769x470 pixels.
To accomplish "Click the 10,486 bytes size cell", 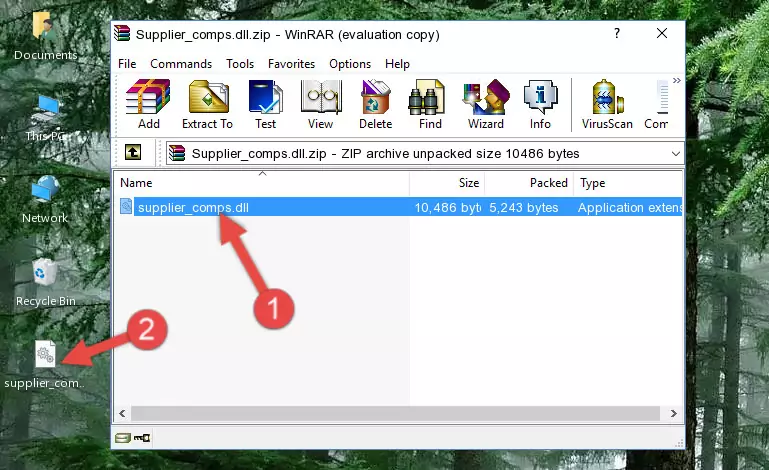I will pos(447,208).
